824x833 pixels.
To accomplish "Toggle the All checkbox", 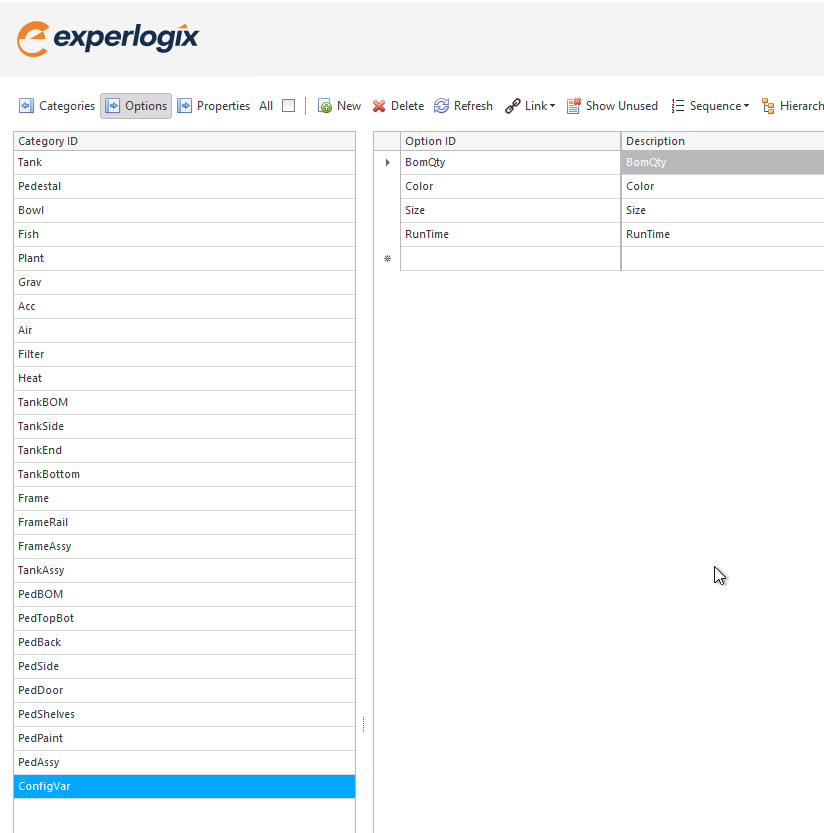I will 288,106.
